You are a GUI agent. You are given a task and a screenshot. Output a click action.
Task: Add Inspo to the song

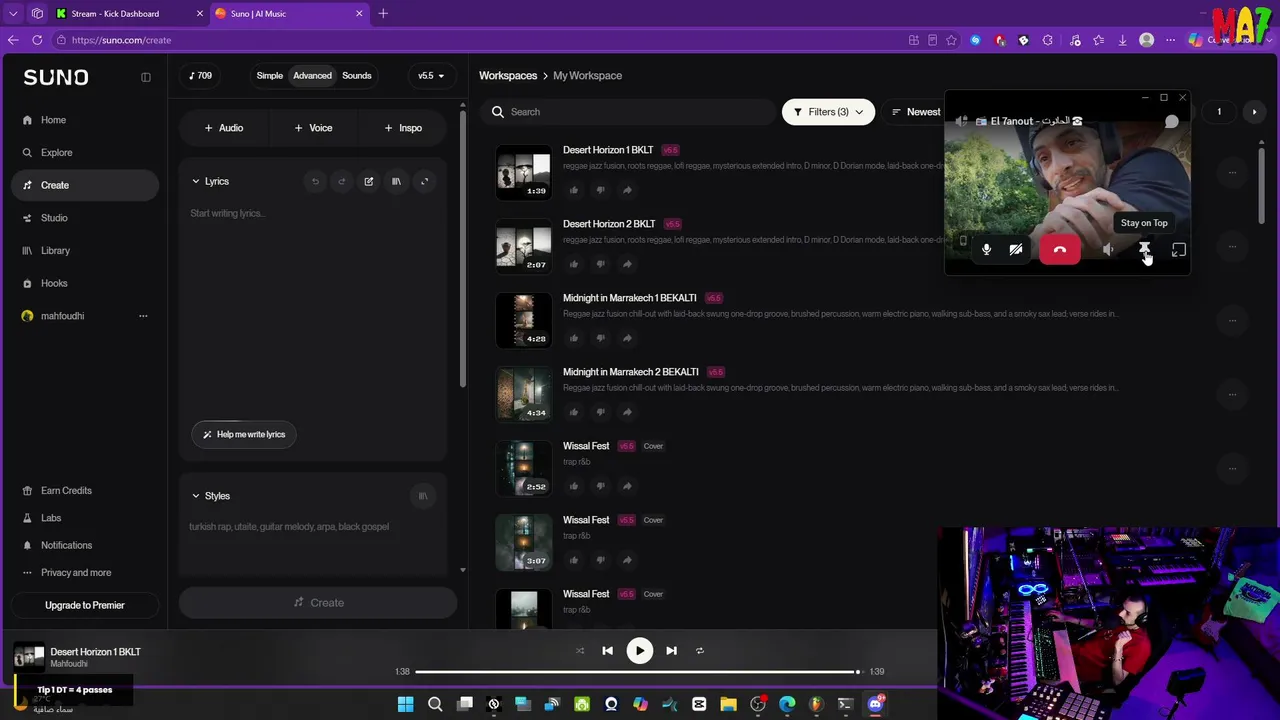[x=404, y=128]
